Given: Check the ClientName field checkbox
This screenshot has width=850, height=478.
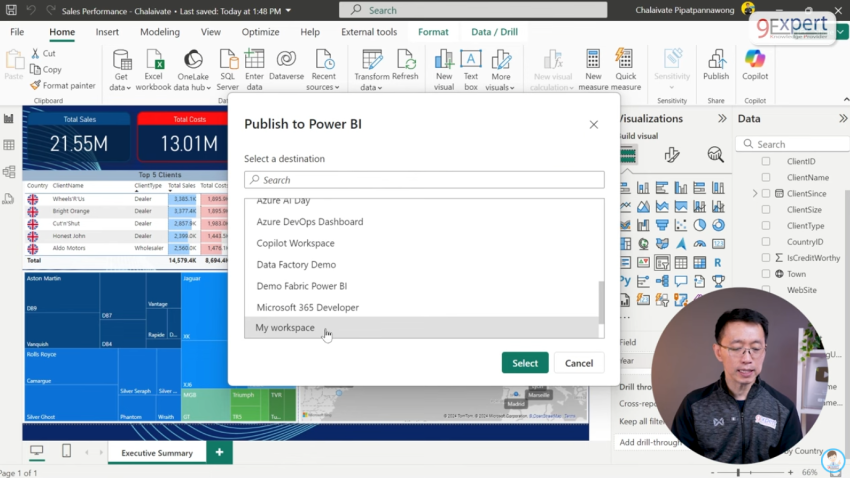Looking at the screenshot, I should (765, 177).
